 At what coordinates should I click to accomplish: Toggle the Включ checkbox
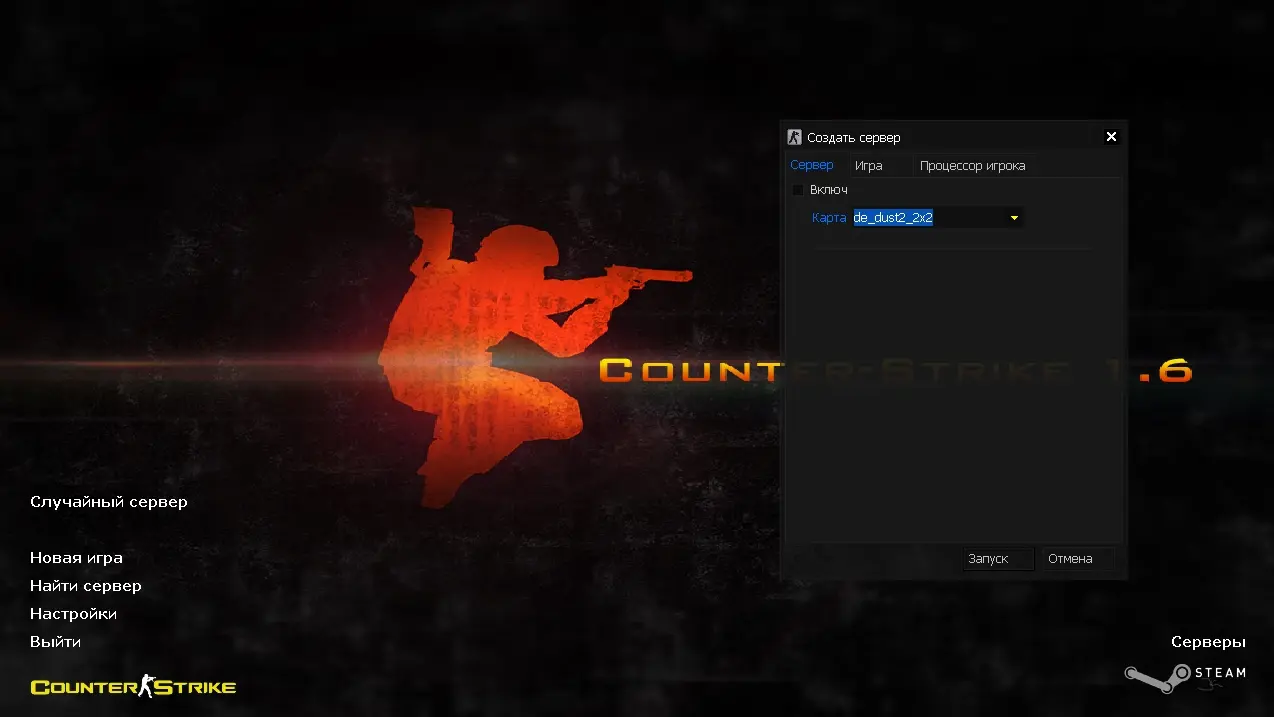(x=798, y=190)
